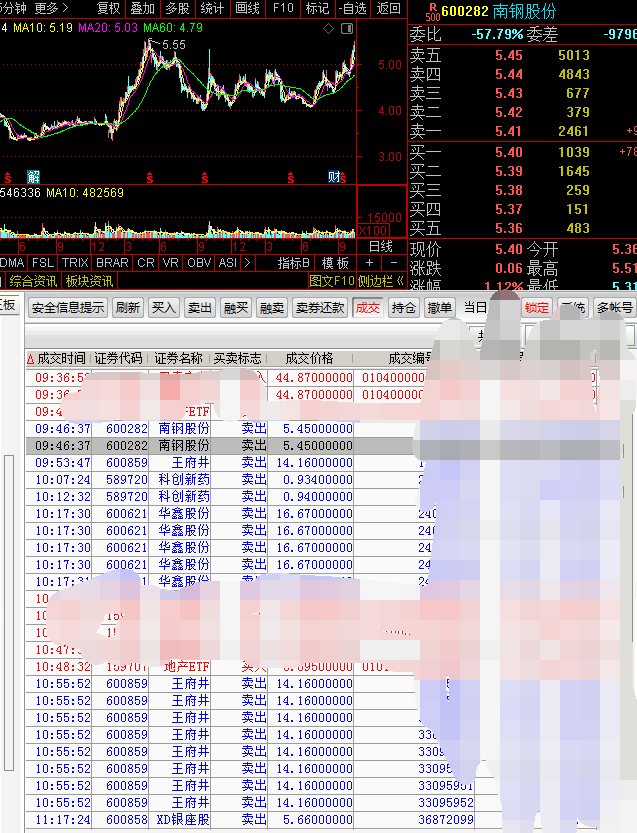This screenshot has width=637, height=833.
Task: Click the 卖出 toolbar button
Action: tap(200, 308)
